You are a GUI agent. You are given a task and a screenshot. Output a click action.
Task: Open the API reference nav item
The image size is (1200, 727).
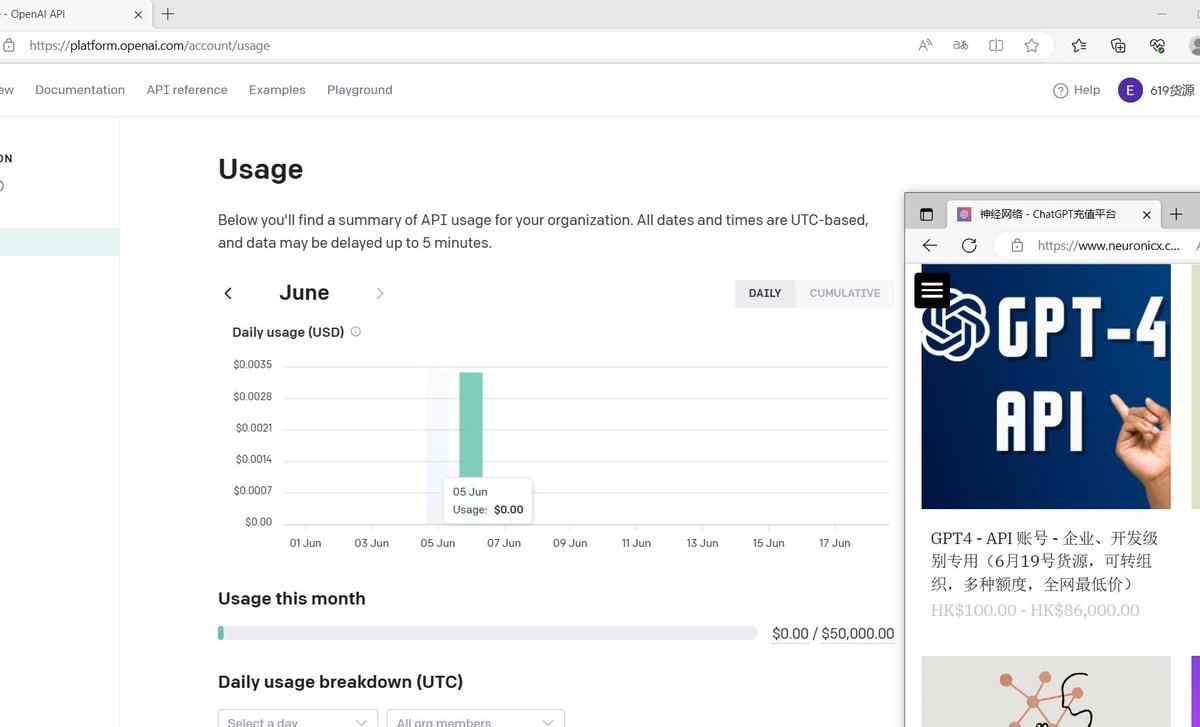187,90
